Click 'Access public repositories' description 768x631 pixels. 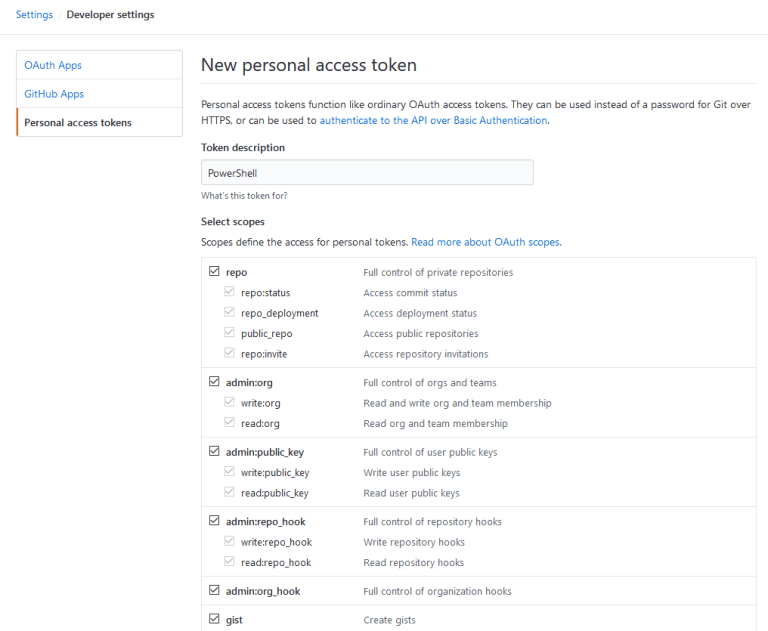tap(421, 334)
